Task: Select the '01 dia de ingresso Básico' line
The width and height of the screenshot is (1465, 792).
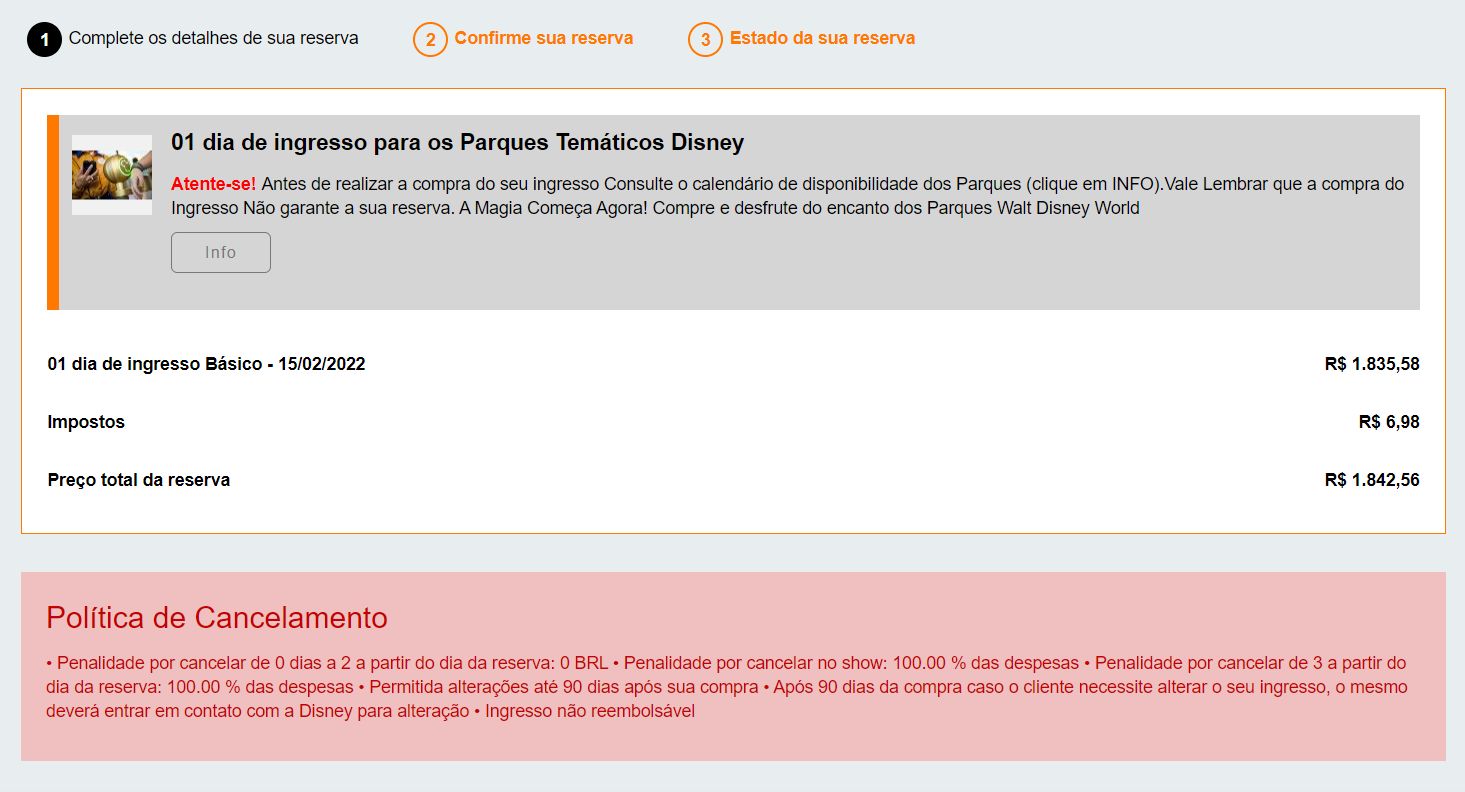Action: (x=206, y=364)
